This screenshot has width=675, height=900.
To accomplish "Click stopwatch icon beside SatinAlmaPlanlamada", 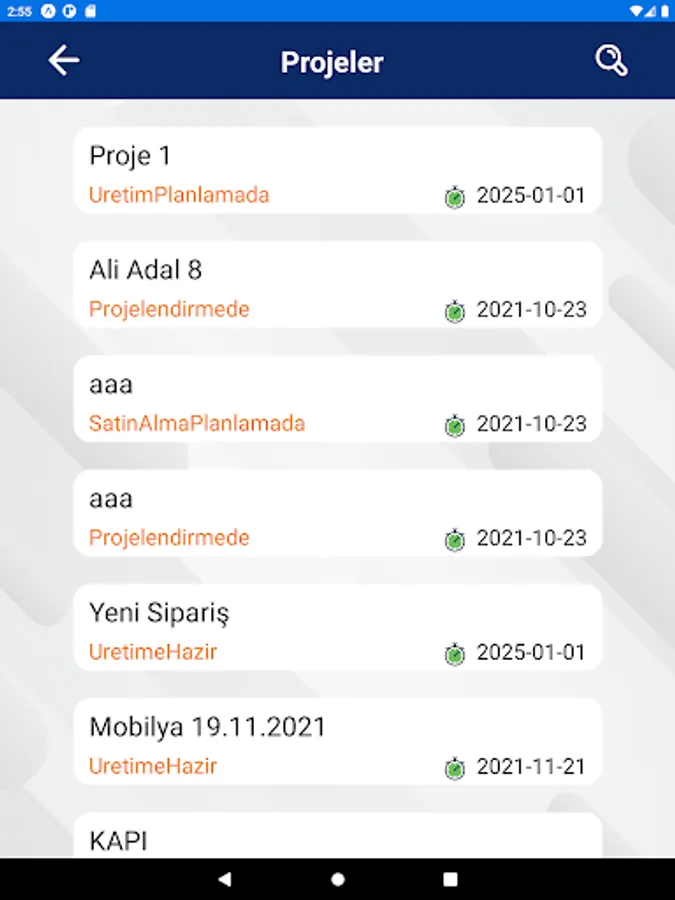I will pyautogui.click(x=455, y=425).
